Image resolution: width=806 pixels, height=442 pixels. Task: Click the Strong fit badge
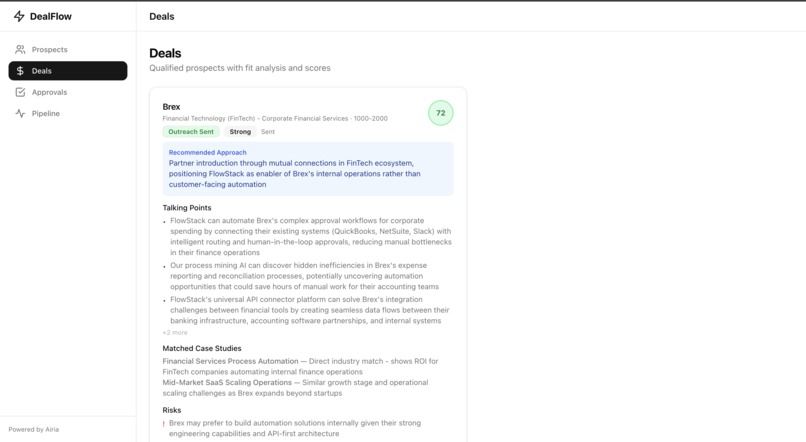click(x=240, y=132)
